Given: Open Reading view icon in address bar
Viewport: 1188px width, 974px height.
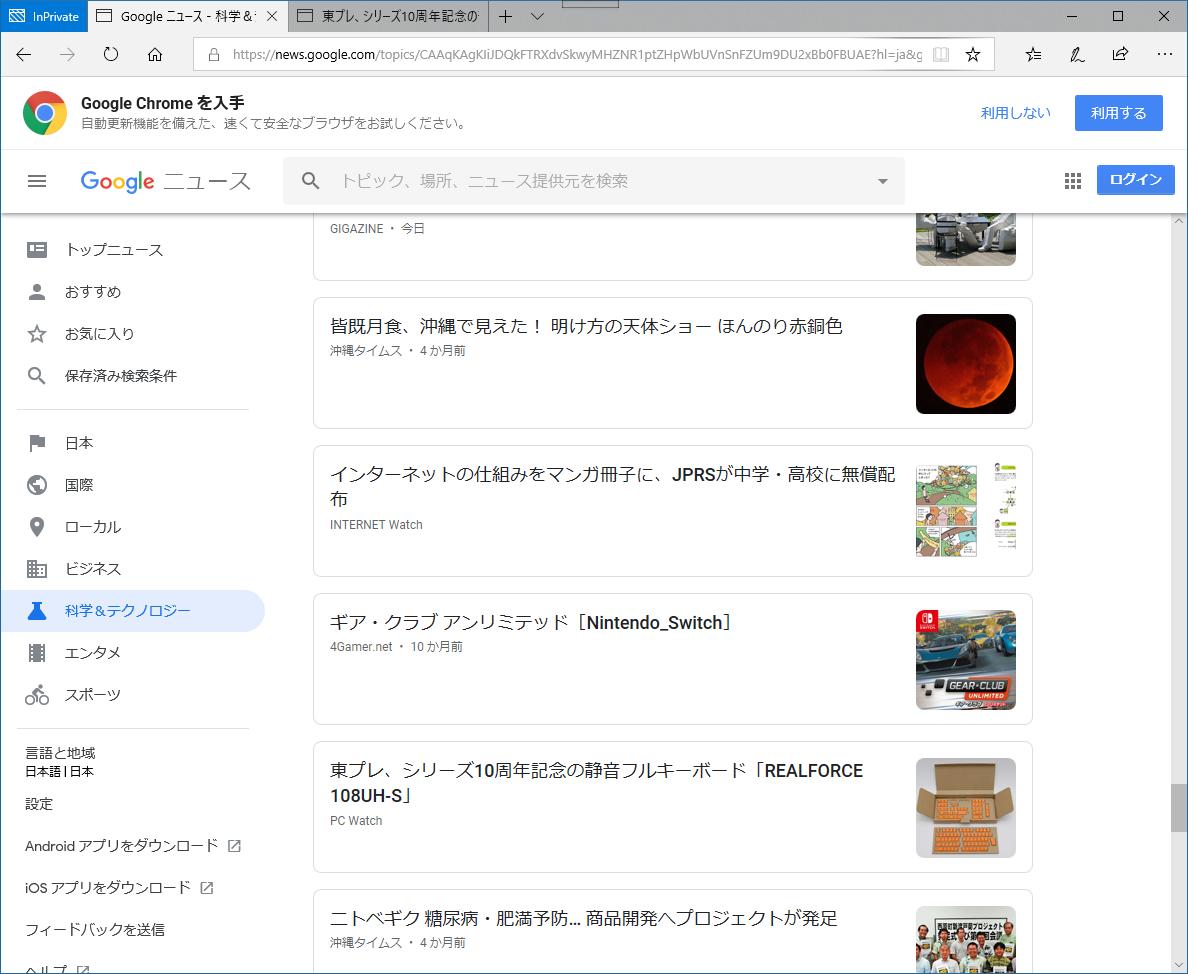Looking at the screenshot, I should [x=940, y=55].
